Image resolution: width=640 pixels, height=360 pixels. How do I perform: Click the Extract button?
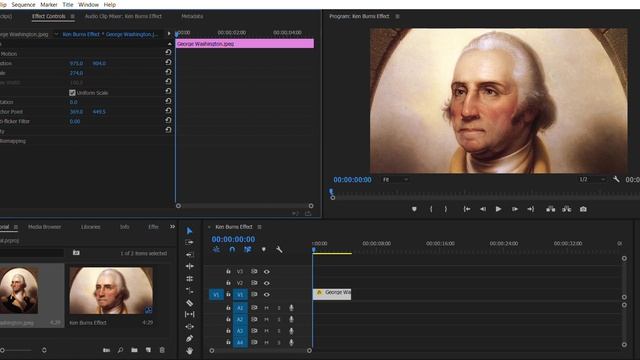567,209
